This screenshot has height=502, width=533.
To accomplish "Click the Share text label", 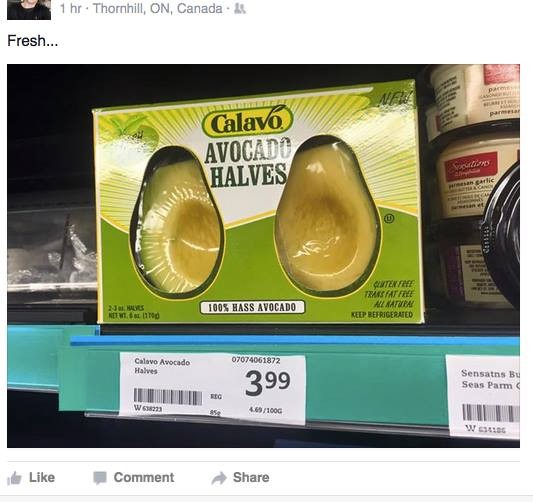I will (x=251, y=478).
